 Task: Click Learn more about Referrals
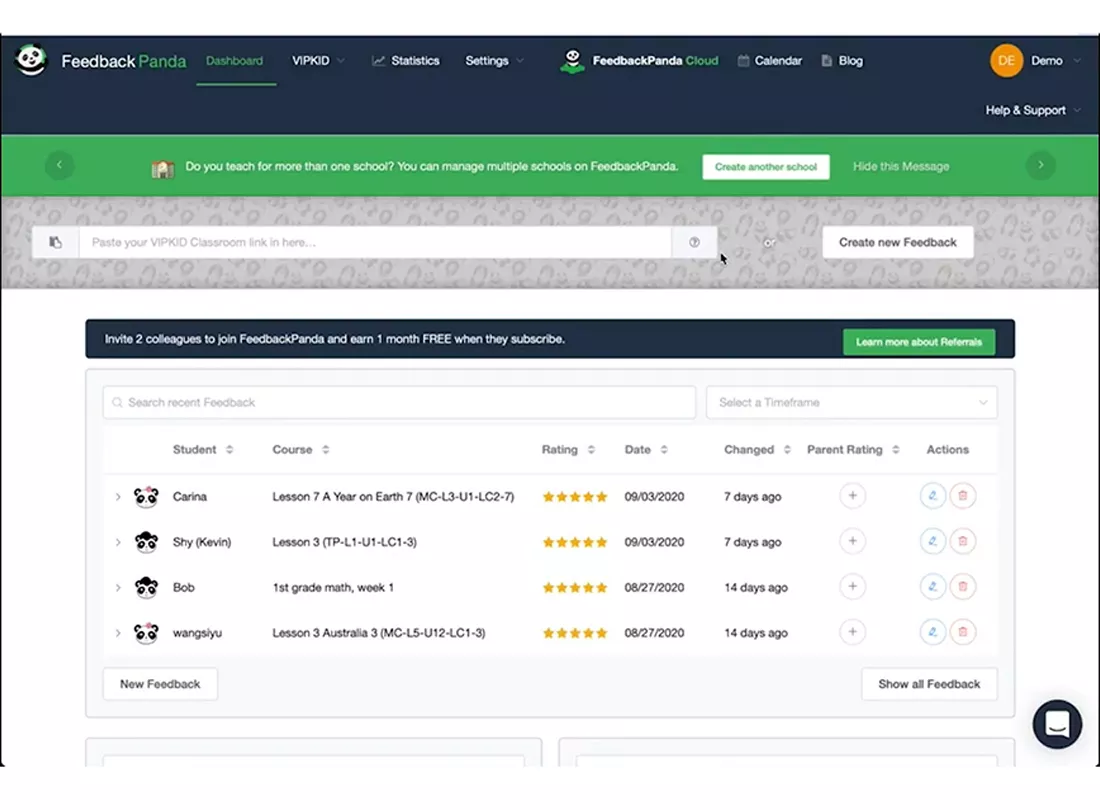coord(918,342)
